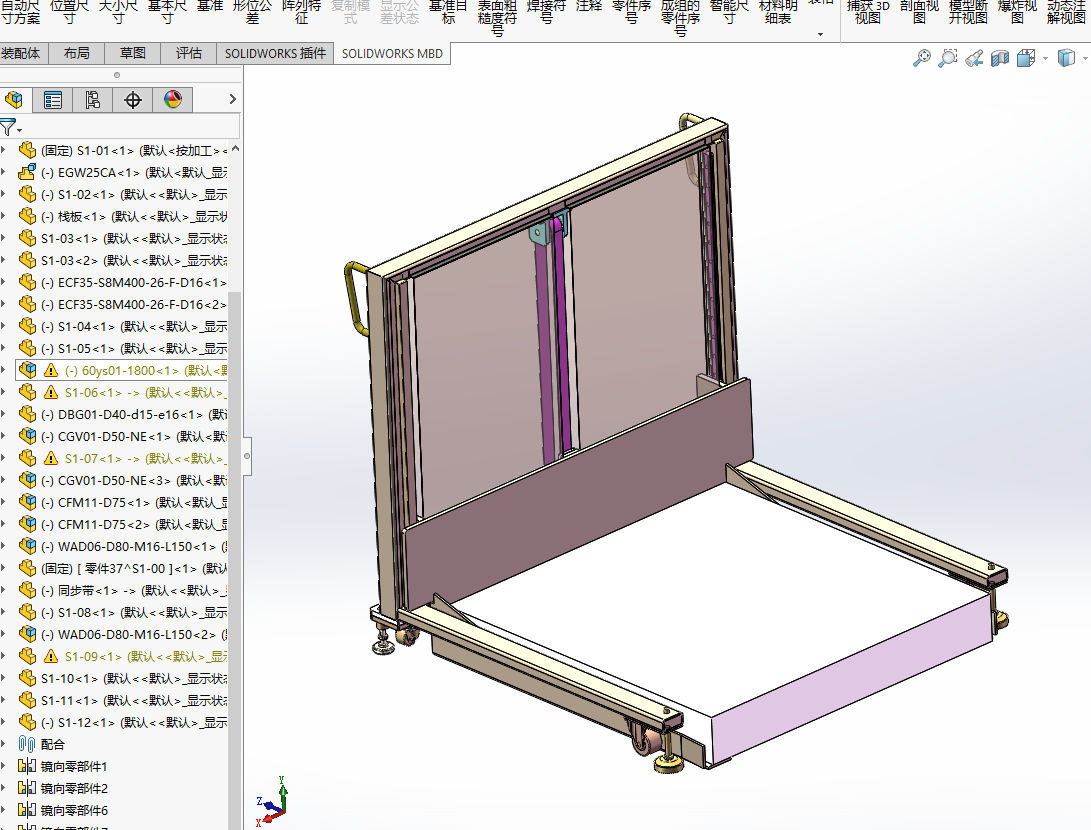This screenshot has height=830, width=1091.
Task: Switch to the 草图 tab
Action: pyautogui.click(x=132, y=54)
